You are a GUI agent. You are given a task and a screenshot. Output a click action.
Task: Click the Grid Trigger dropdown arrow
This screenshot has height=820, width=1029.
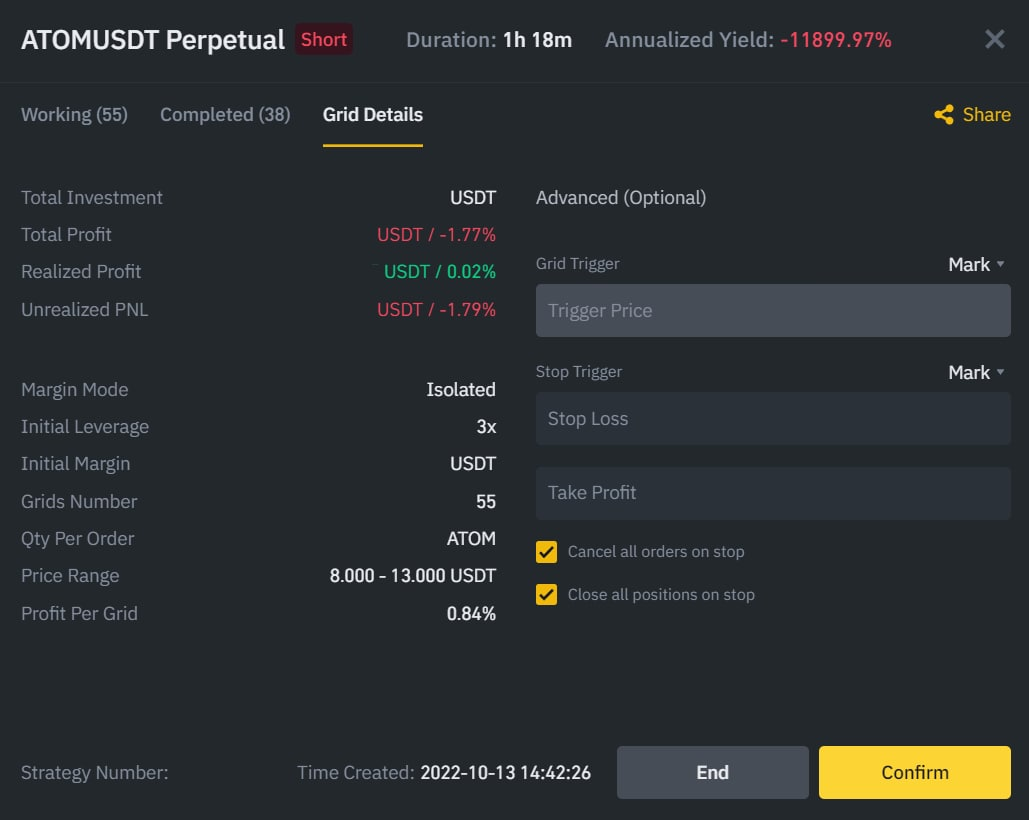[x=1000, y=264]
